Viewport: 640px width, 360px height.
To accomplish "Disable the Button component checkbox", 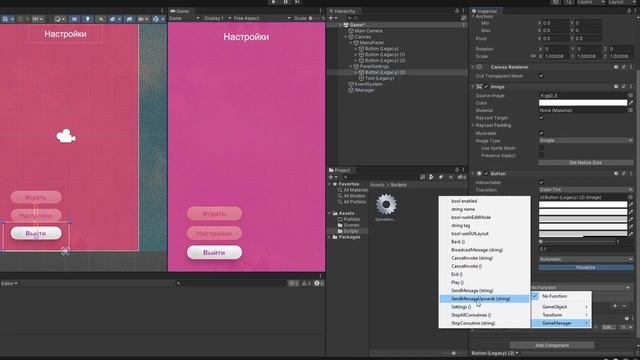I will coord(486,173).
